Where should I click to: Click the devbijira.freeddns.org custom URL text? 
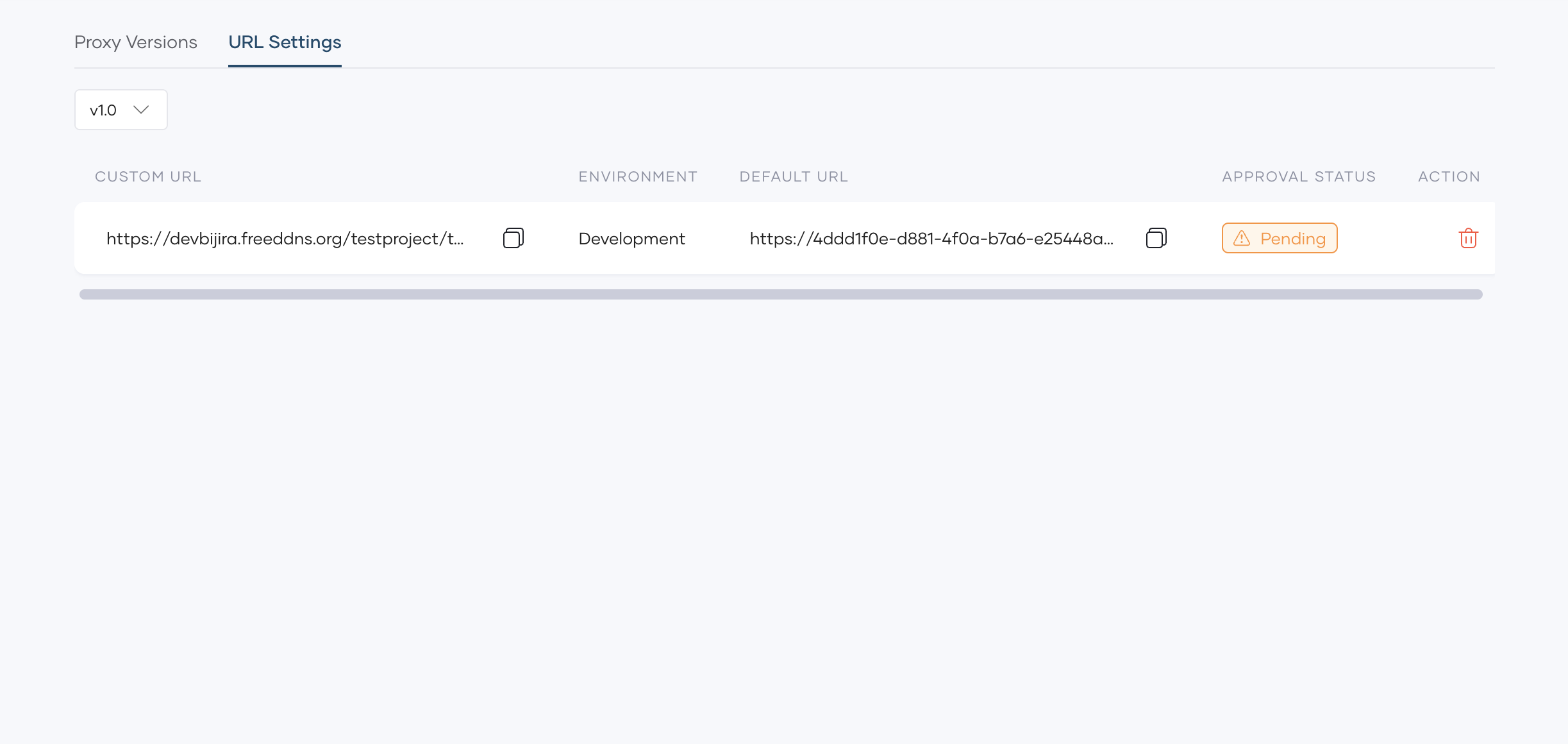pos(285,239)
